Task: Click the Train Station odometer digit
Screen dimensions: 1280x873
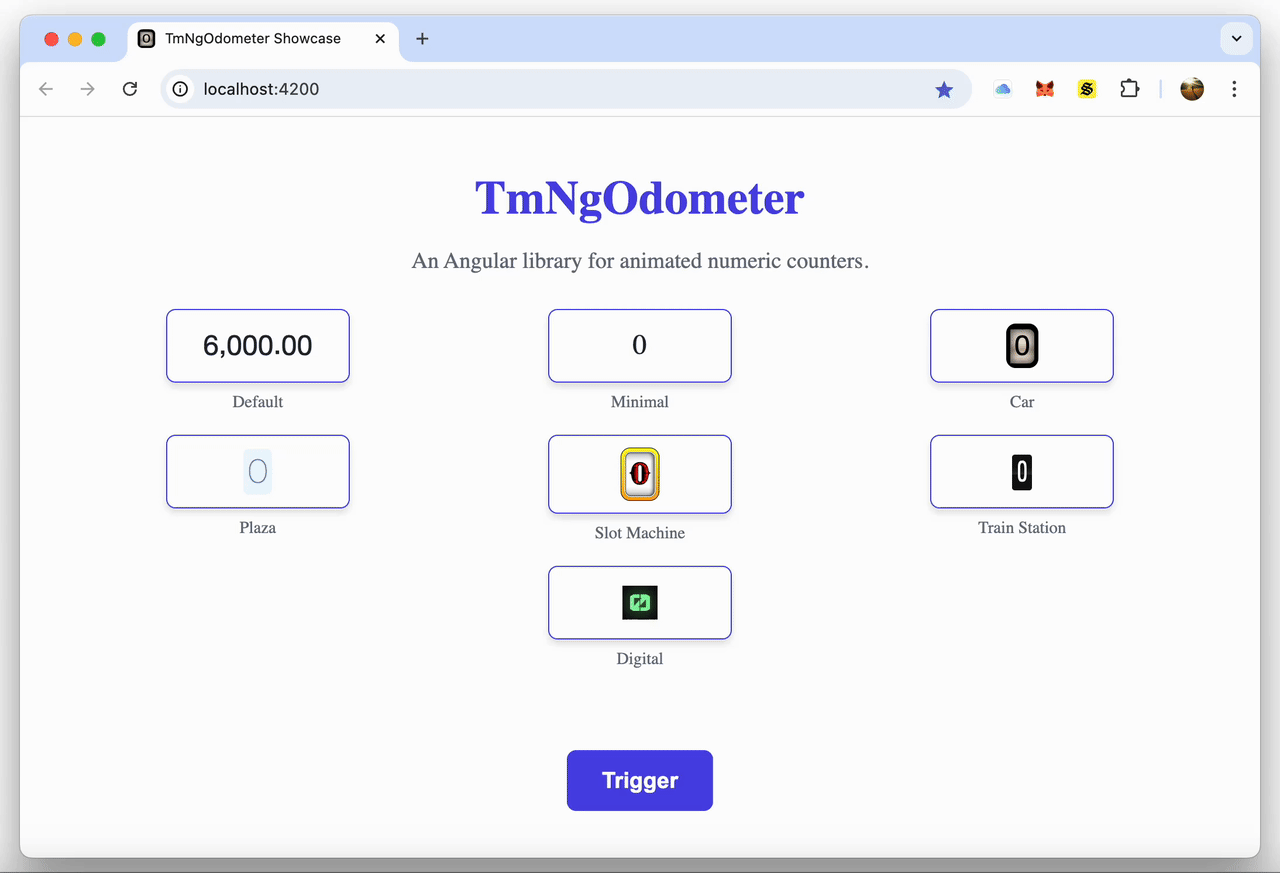Action: click(x=1022, y=471)
